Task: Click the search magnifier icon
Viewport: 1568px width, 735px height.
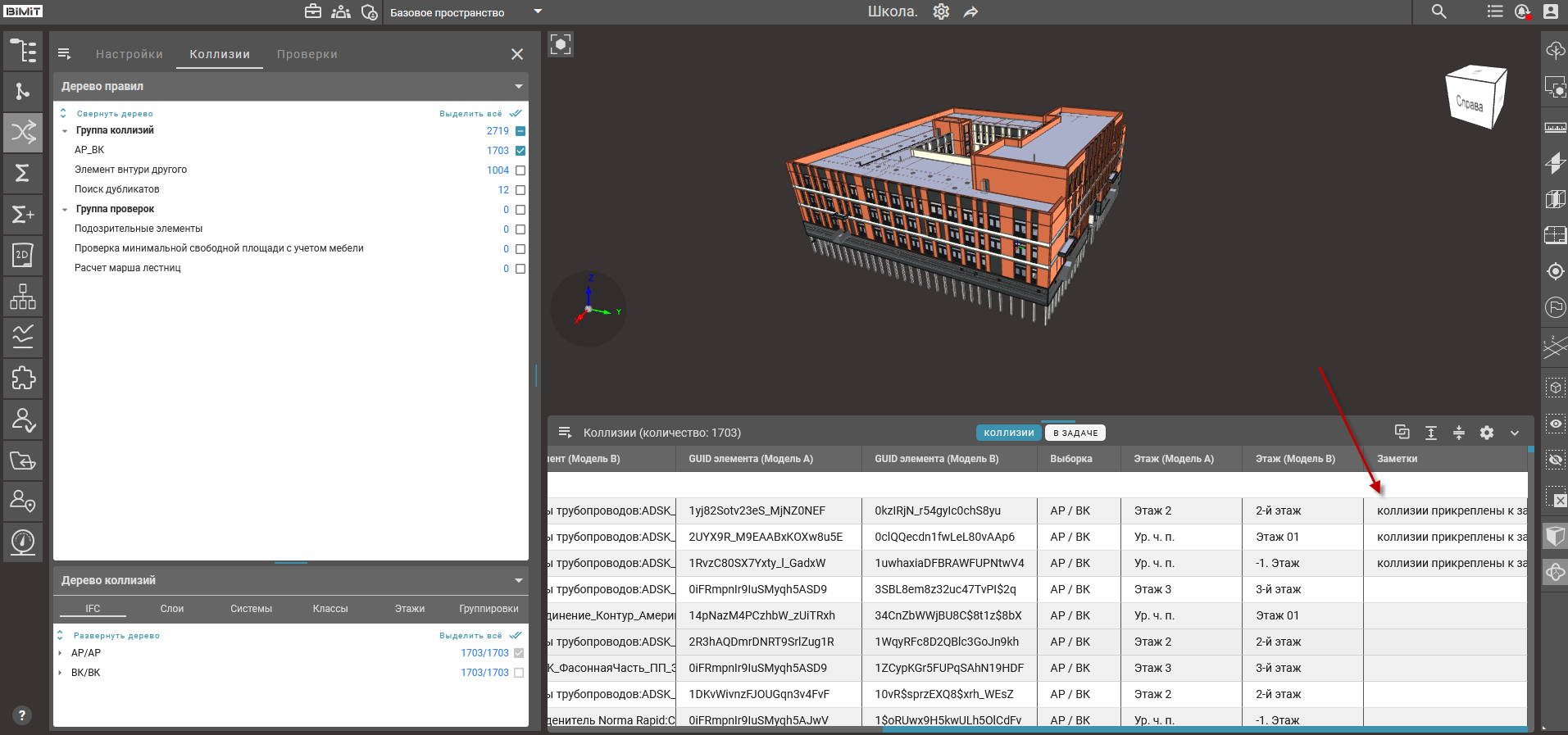Action: [x=1438, y=11]
